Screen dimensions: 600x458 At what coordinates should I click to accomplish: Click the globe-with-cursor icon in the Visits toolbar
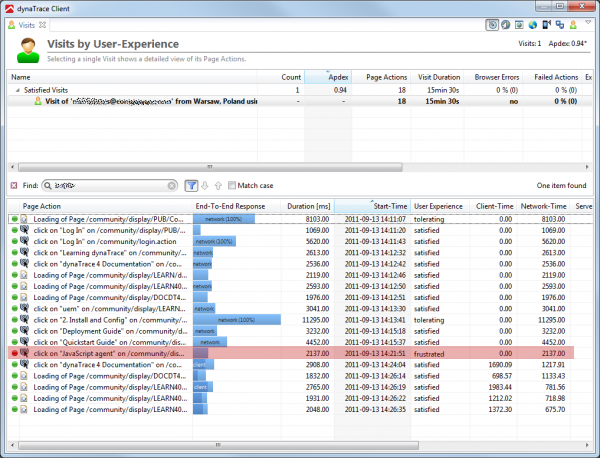[505, 25]
